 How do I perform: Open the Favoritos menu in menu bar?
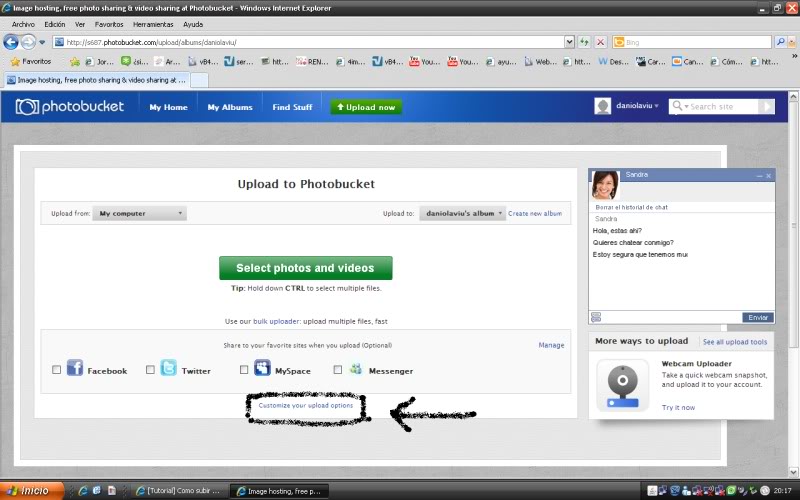pyautogui.click(x=109, y=24)
